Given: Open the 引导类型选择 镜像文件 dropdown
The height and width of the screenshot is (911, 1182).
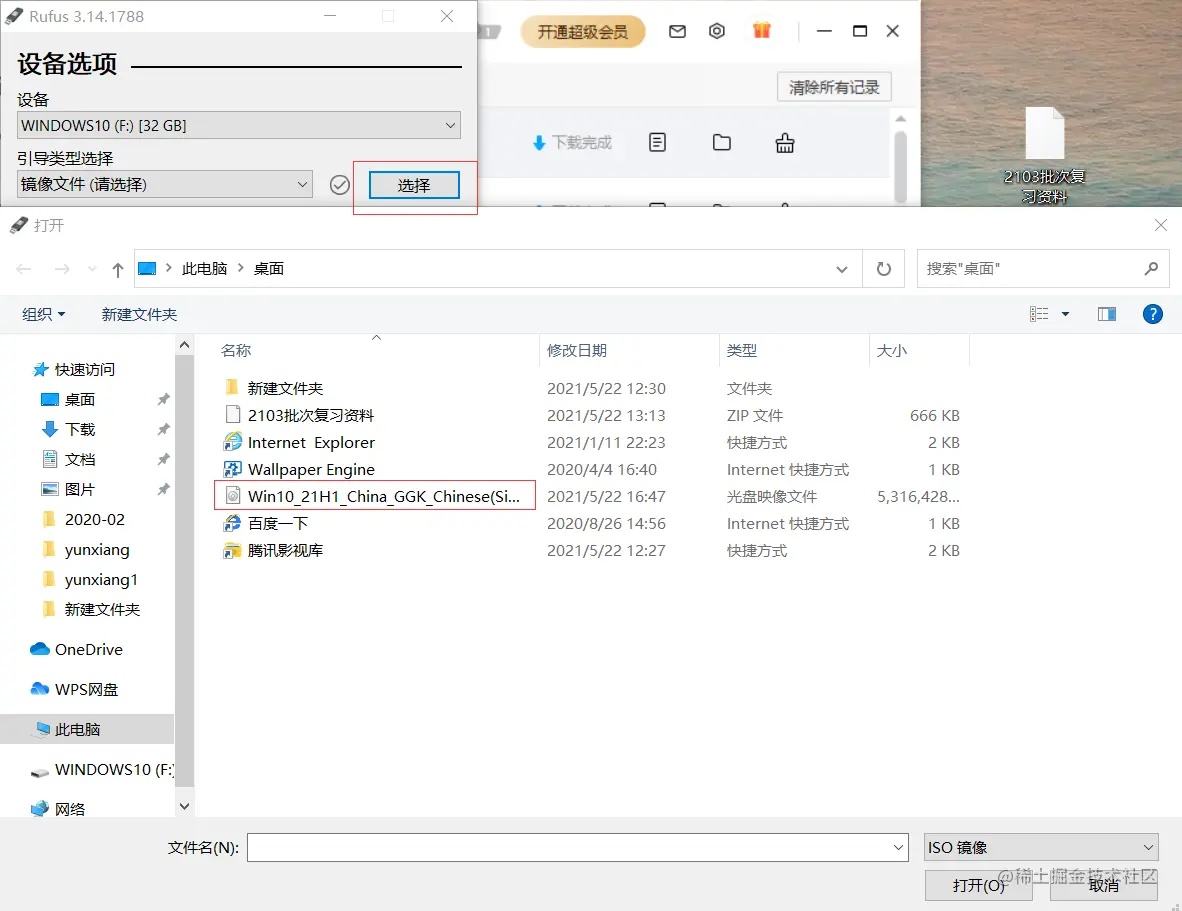Looking at the screenshot, I should coord(165,184).
